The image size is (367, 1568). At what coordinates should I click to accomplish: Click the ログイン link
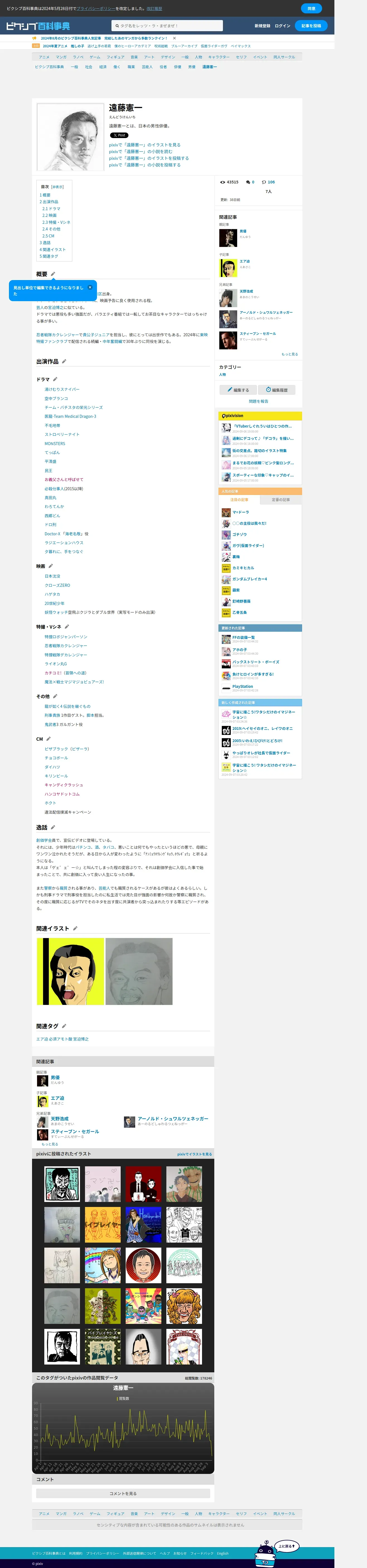282,26
